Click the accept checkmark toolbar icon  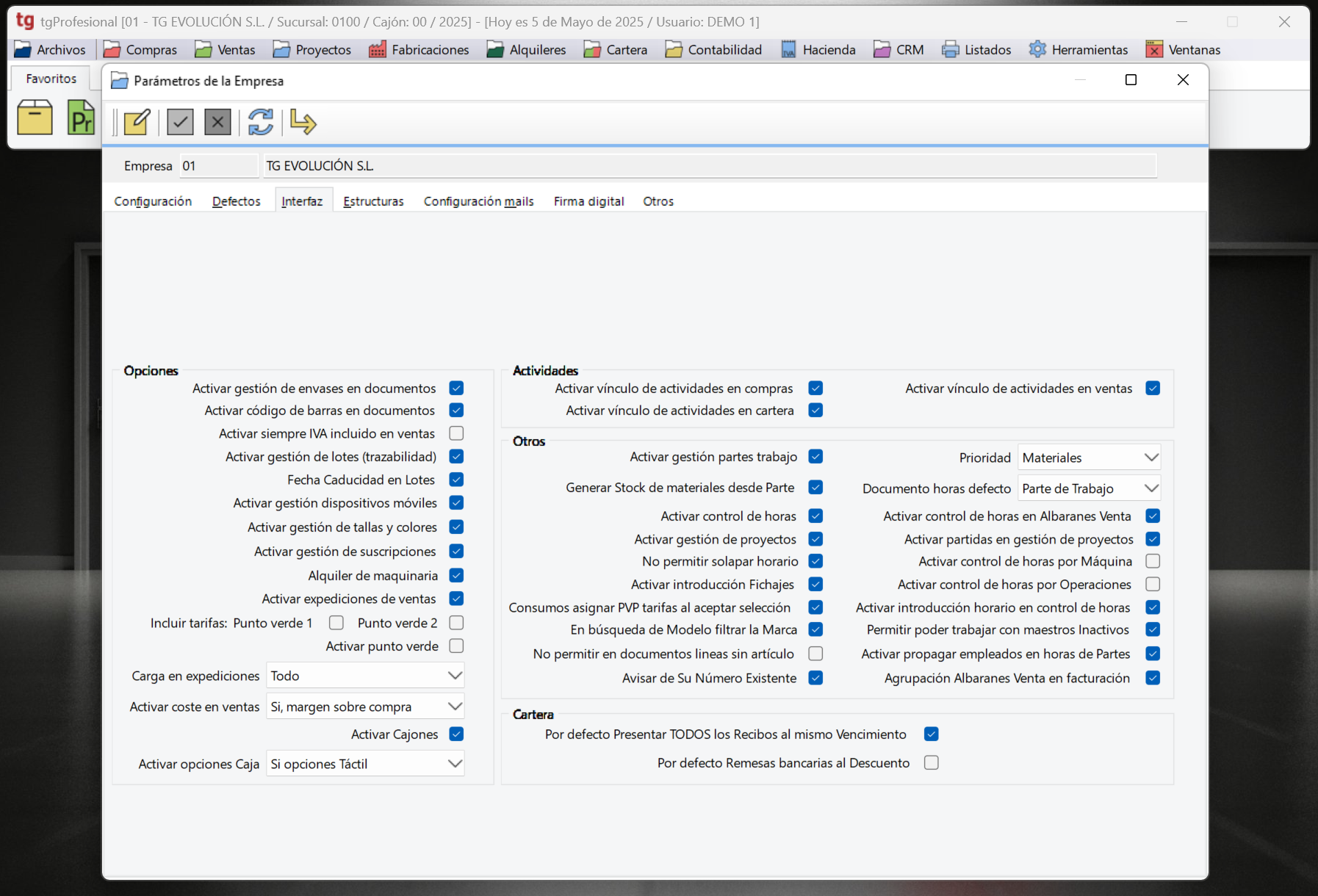tap(180, 122)
